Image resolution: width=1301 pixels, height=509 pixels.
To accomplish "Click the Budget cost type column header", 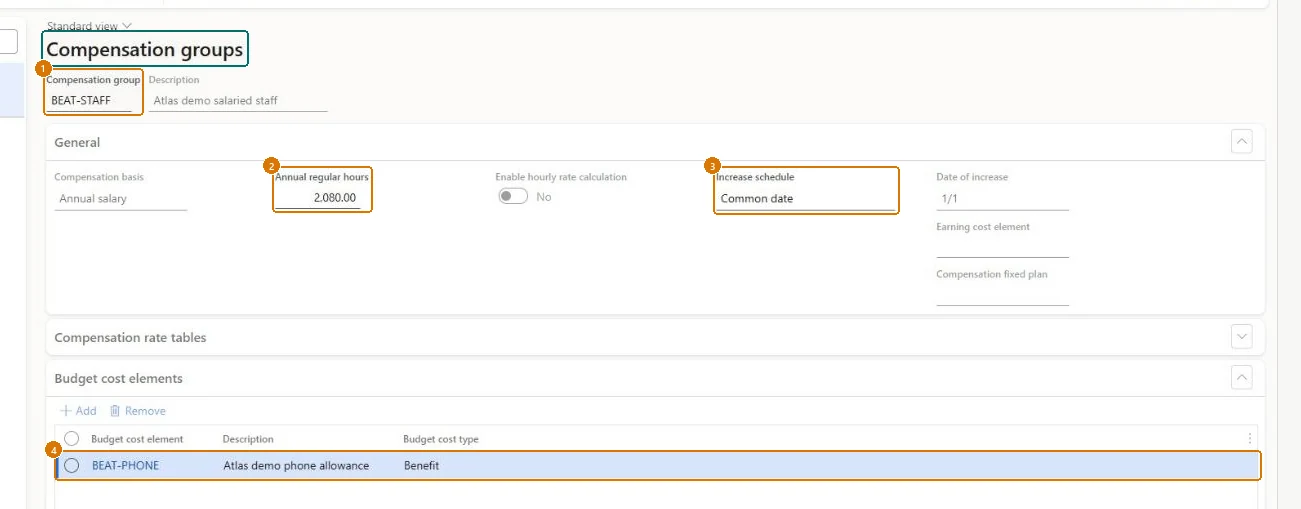I will point(441,439).
